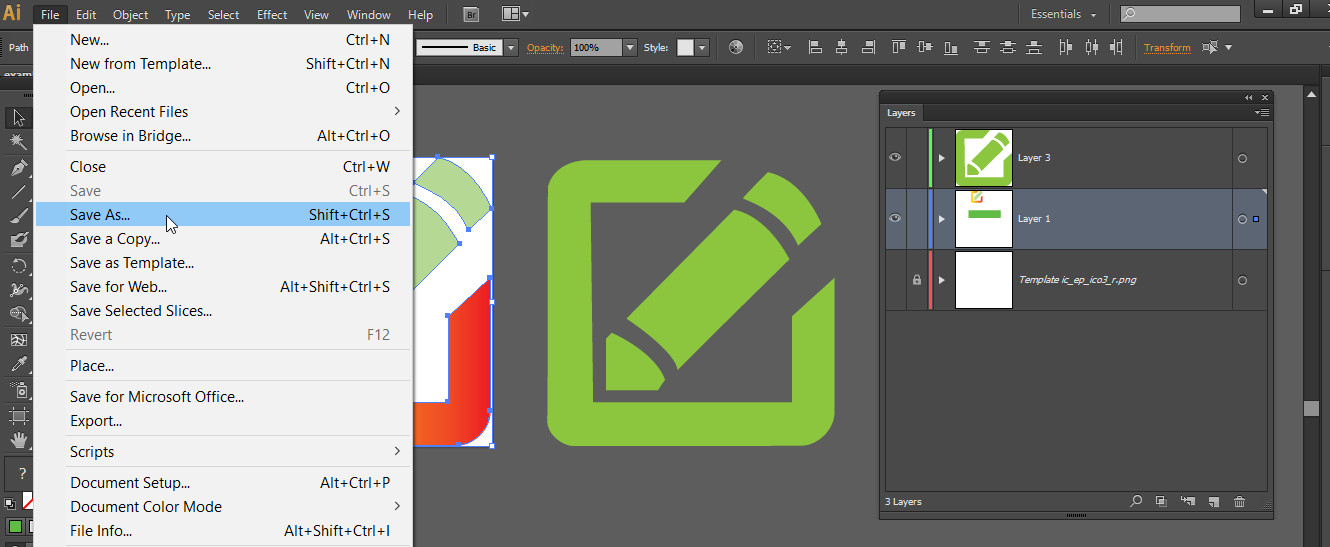Click the Style swatch box
This screenshot has height=547, width=1330.
point(685,47)
